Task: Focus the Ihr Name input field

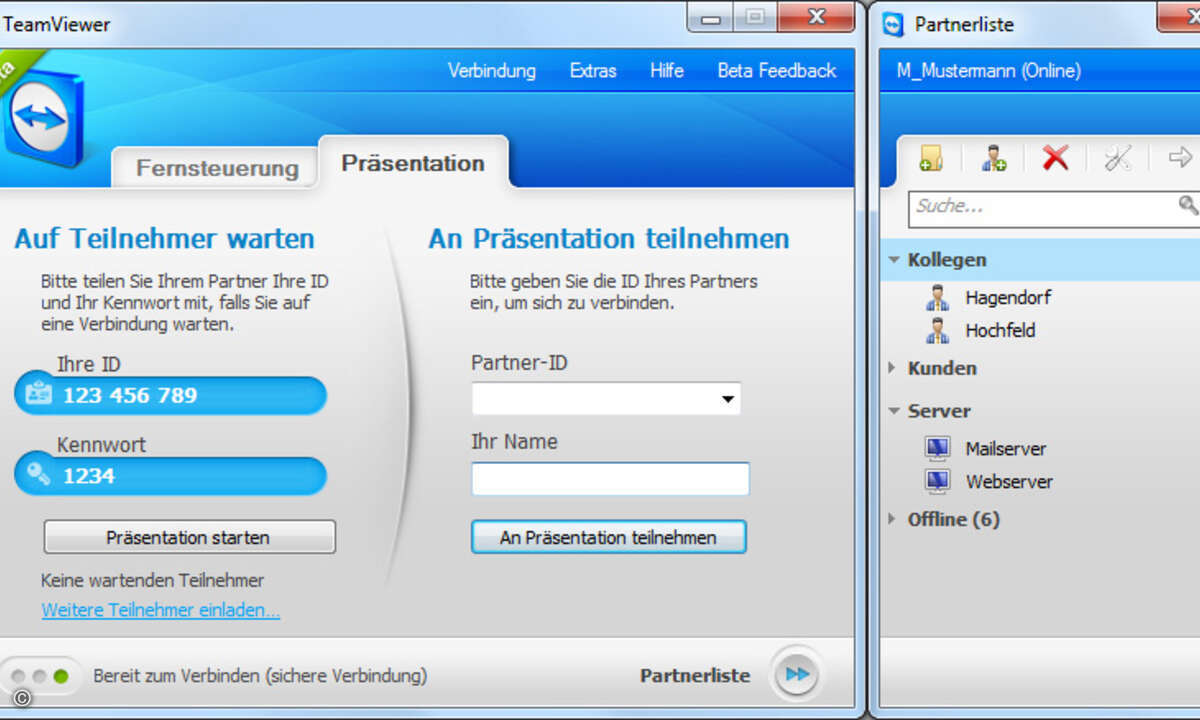Action: pyautogui.click(x=610, y=479)
